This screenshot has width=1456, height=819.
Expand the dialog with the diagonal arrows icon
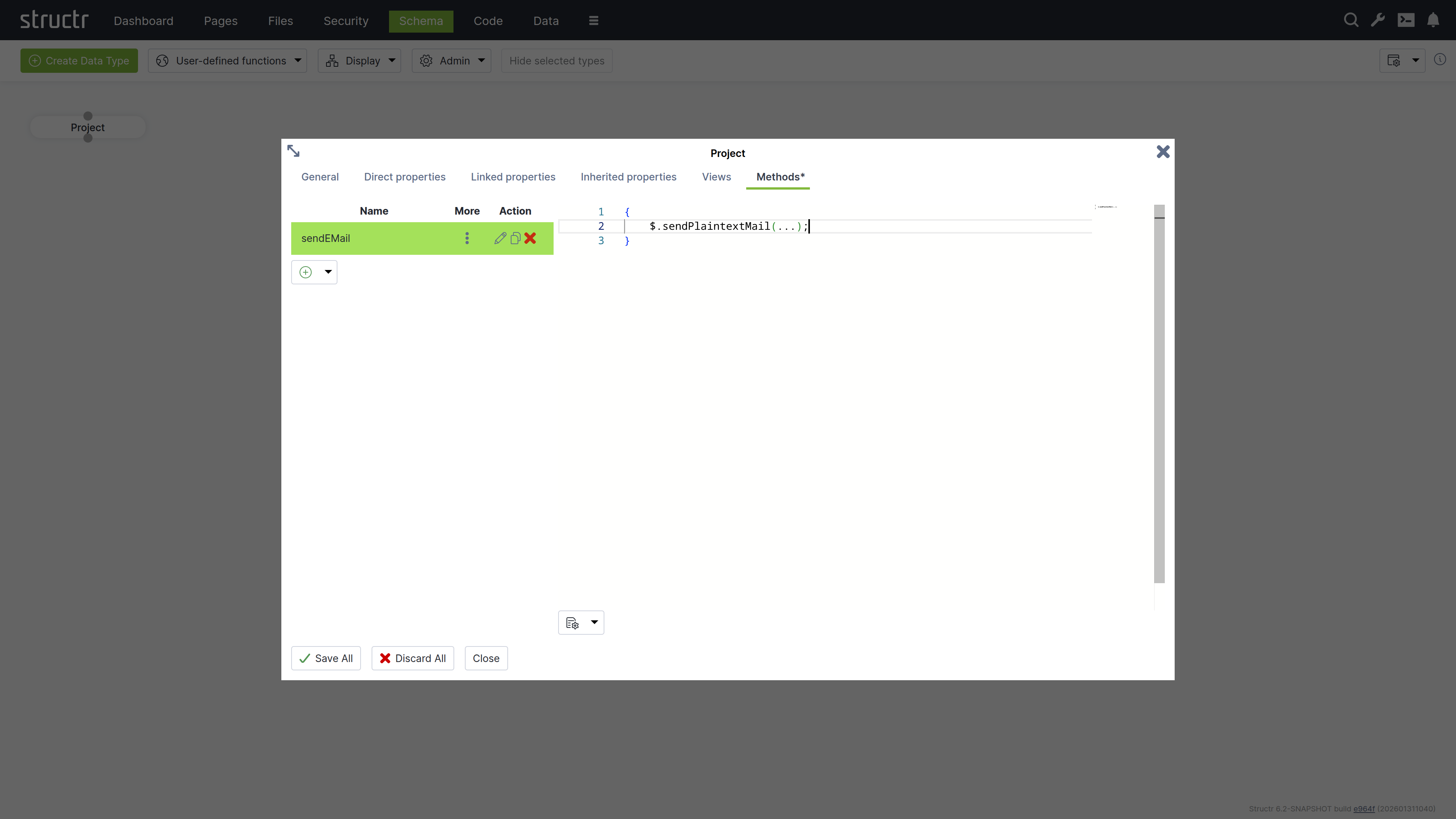tap(293, 151)
